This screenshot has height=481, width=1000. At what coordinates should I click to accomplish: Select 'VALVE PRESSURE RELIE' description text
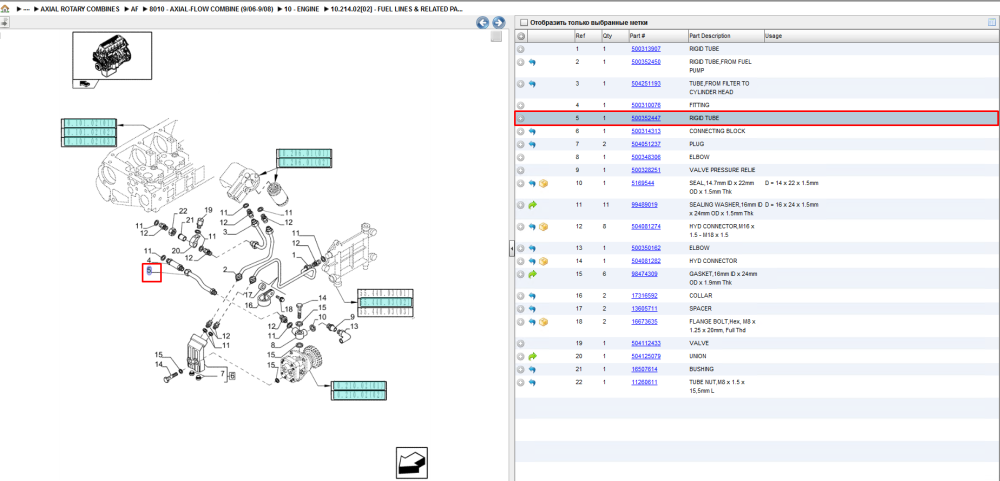coord(721,170)
